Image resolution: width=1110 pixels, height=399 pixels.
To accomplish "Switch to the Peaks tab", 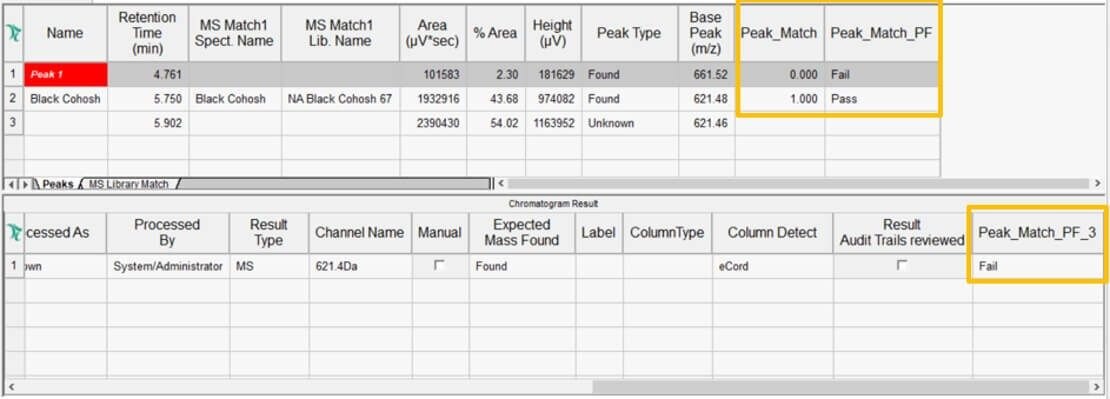I will [x=57, y=184].
